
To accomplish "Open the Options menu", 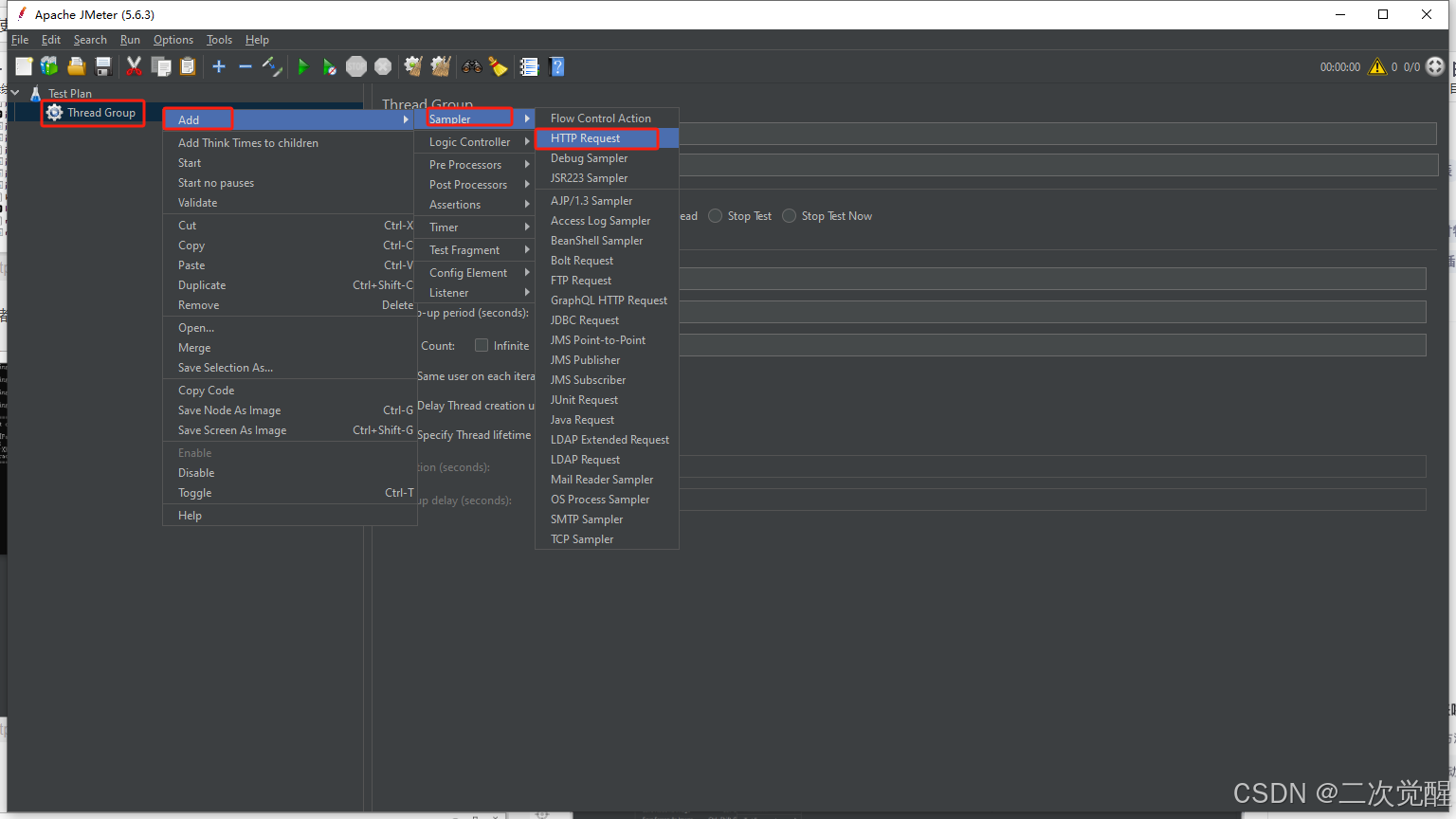I will (x=173, y=40).
